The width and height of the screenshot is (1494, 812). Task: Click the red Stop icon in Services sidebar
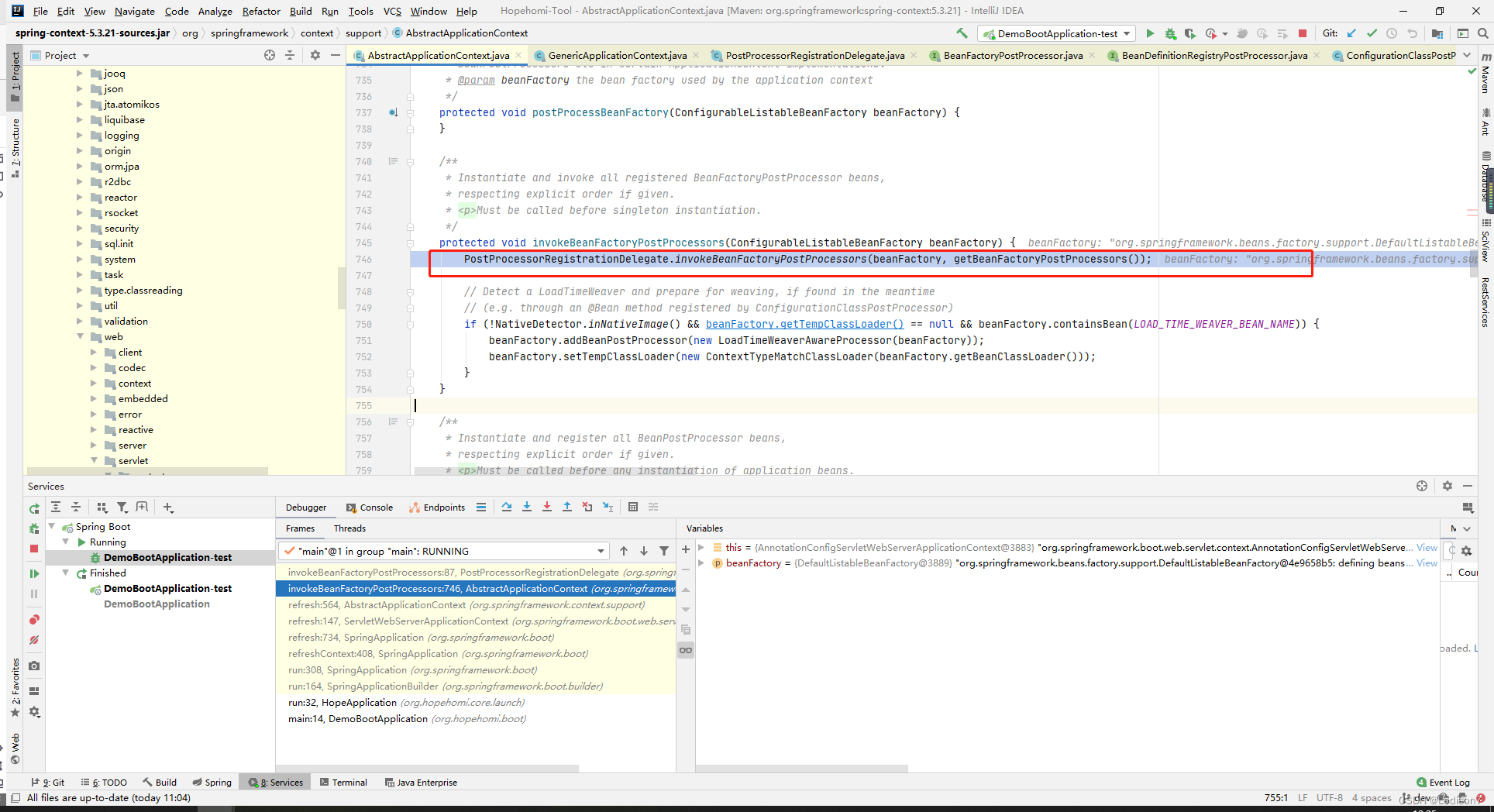(34, 549)
